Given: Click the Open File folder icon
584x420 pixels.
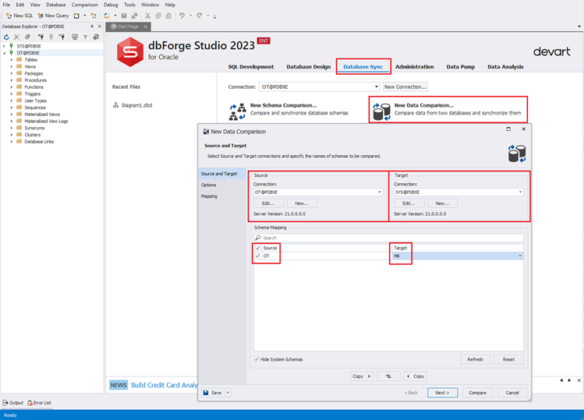Looking at the screenshot, I should (107, 16).
